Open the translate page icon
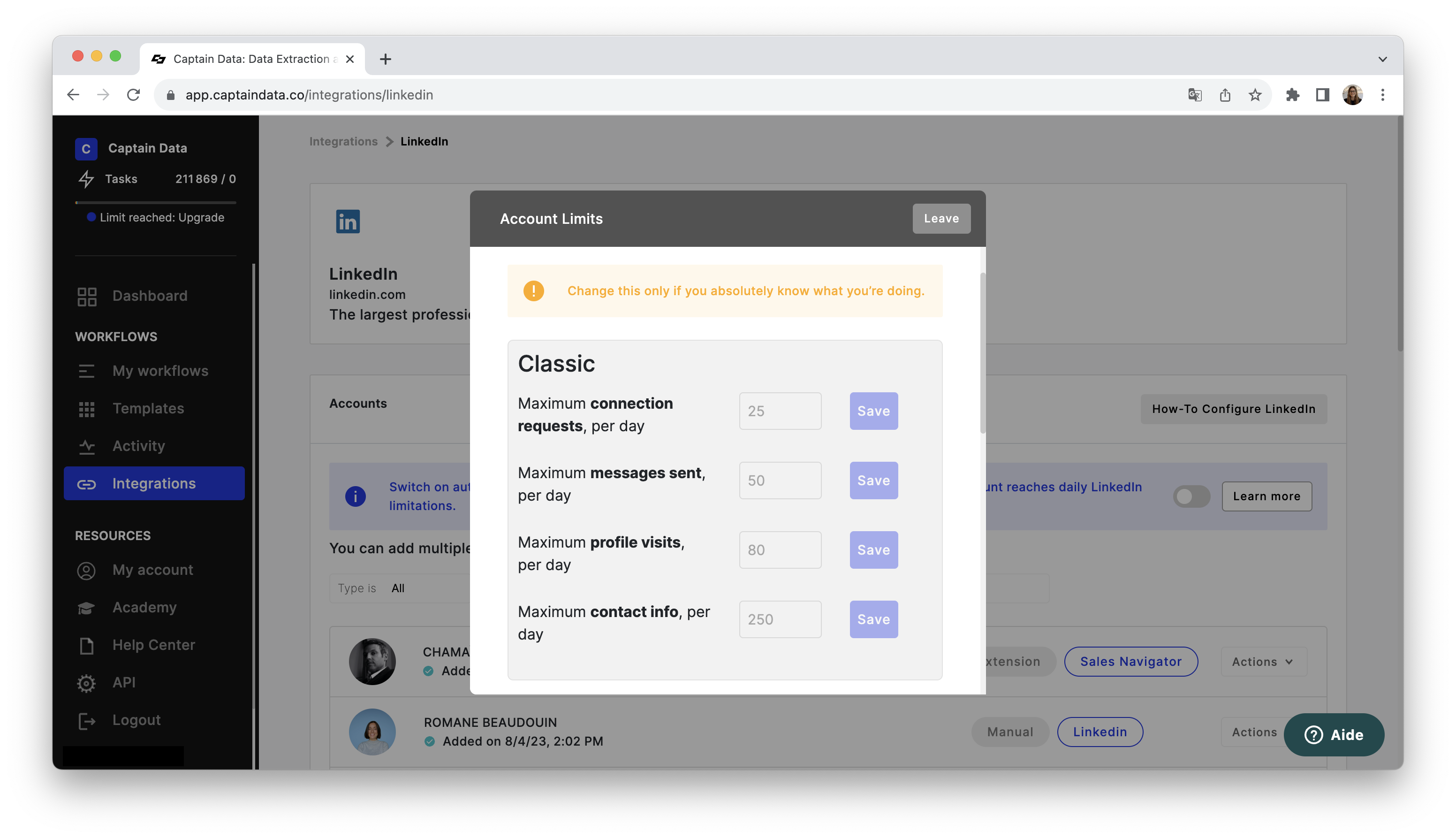The image size is (1456, 839). coord(1195,95)
